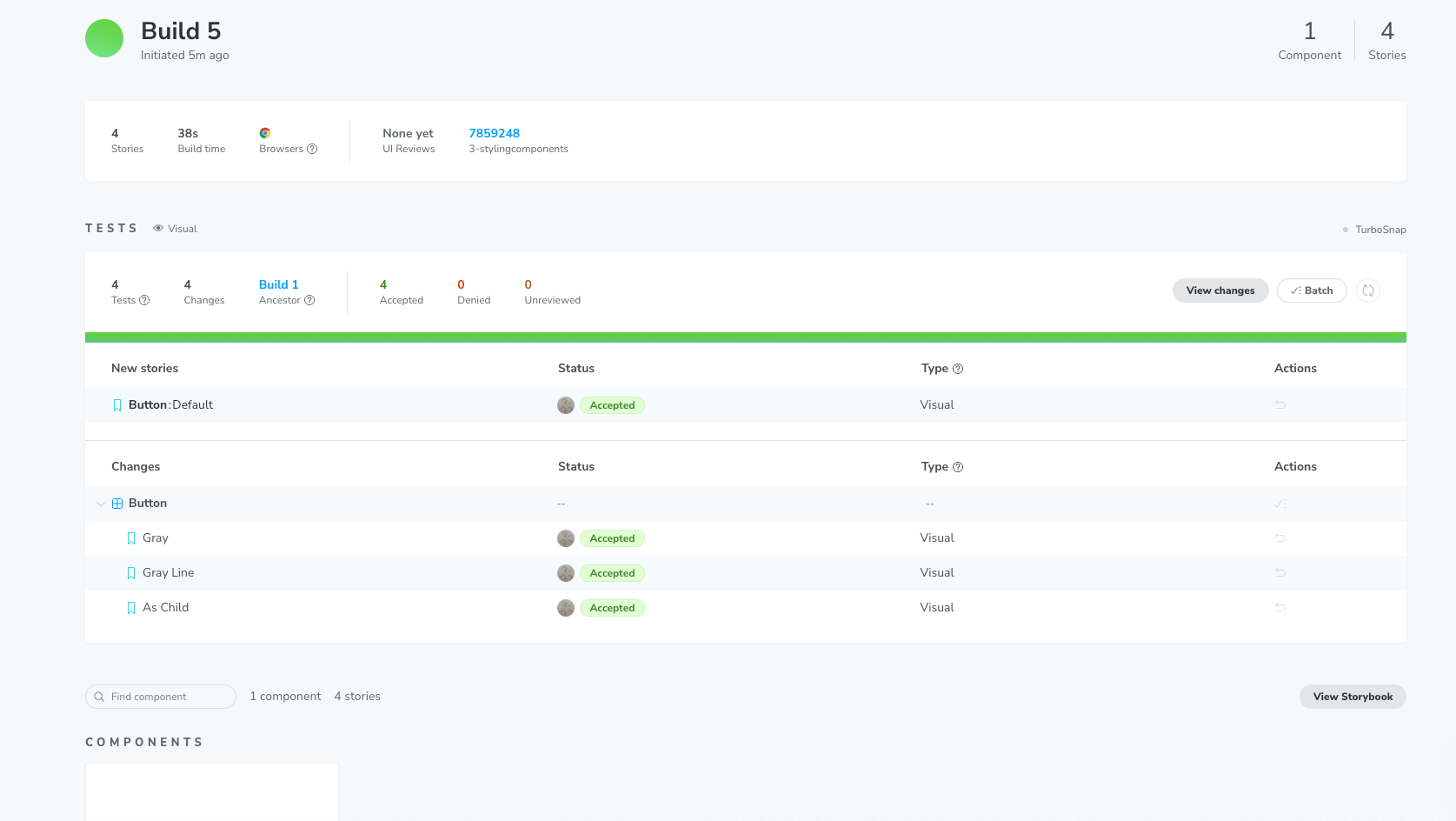Image resolution: width=1456 pixels, height=821 pixels.
Task: Click the 4 stories count label near search
Action: tap(357, 697)
